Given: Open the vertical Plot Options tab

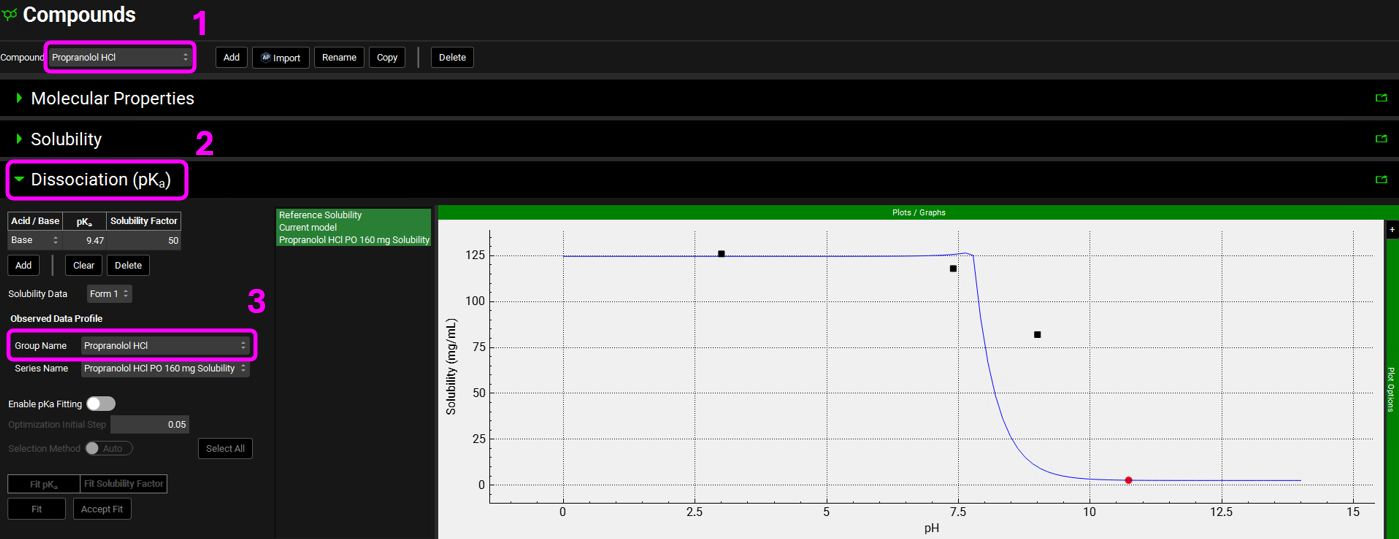Looking at the screenshot, I should pos(1391,390).
